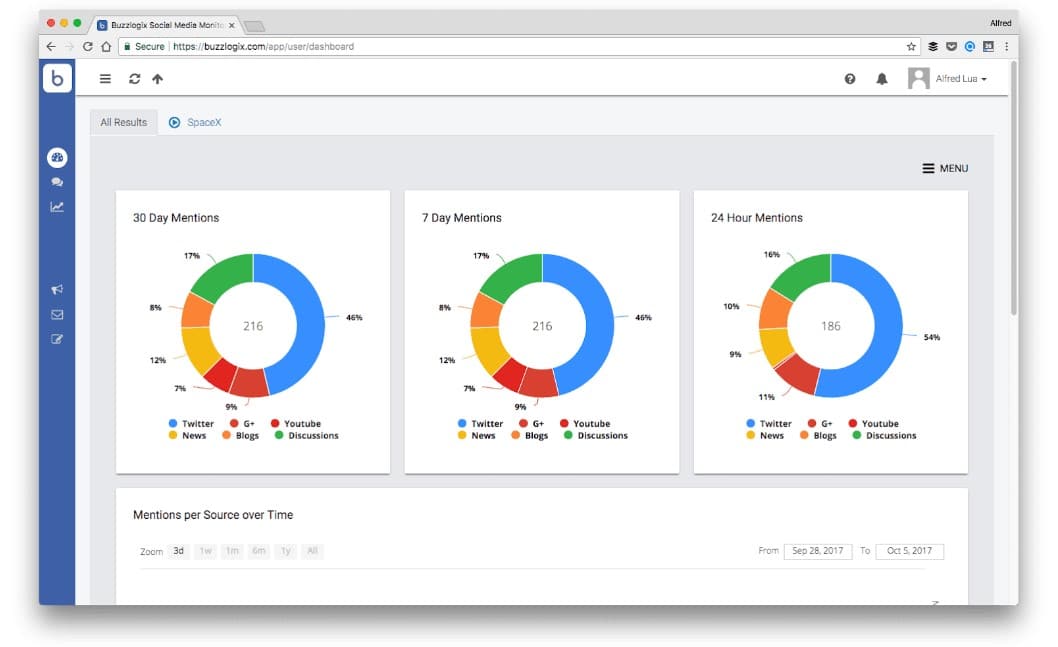Toggle the hamburger sidebar menu icon

105,79
